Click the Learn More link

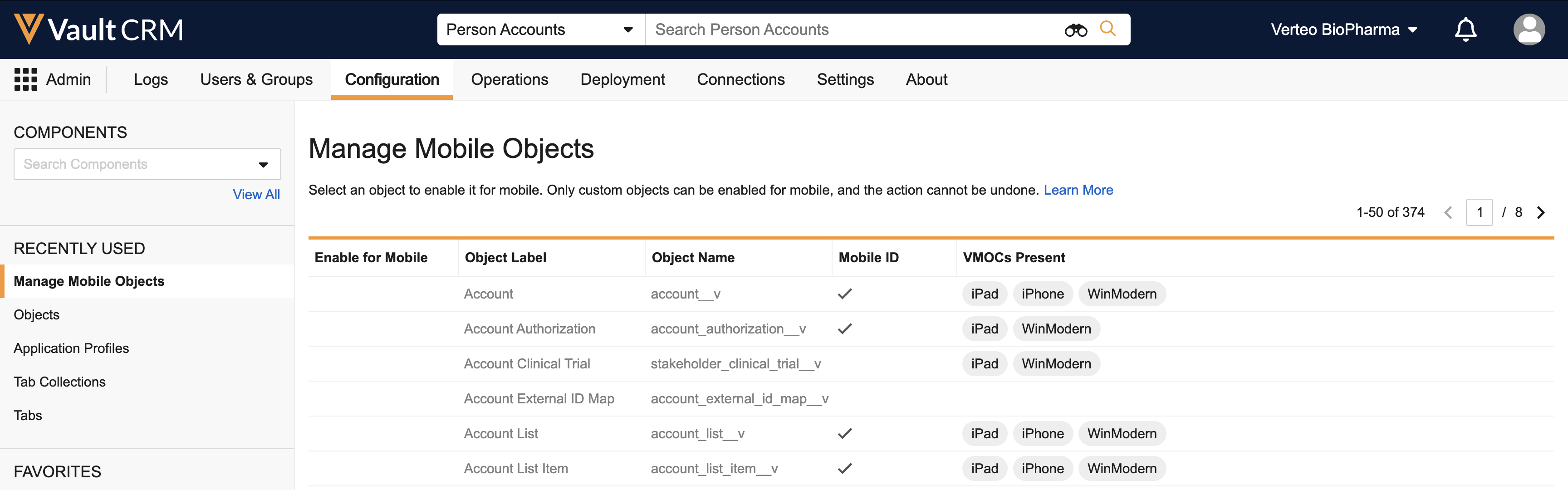coord(1078,190)
